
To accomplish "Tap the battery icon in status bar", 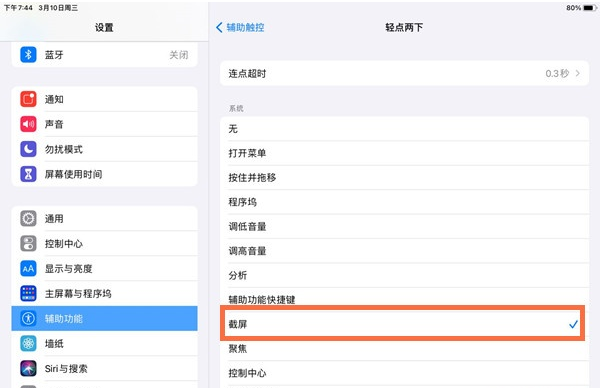I will coord(590,8).
